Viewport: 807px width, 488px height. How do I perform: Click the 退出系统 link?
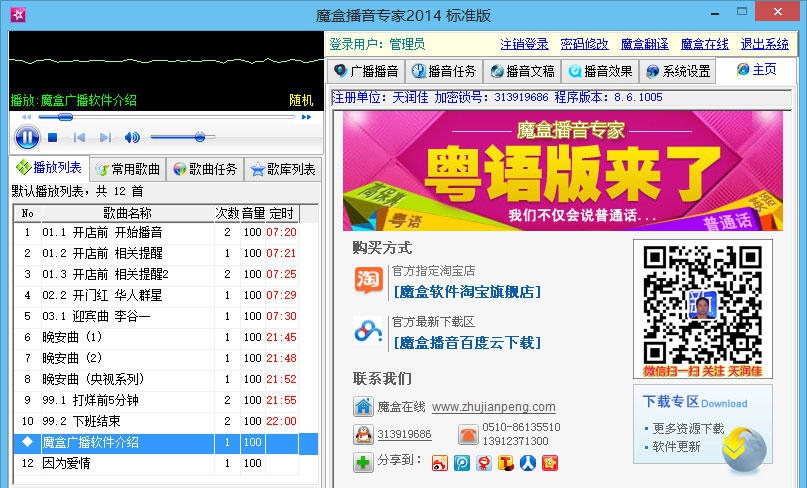(x=764, y=44)
